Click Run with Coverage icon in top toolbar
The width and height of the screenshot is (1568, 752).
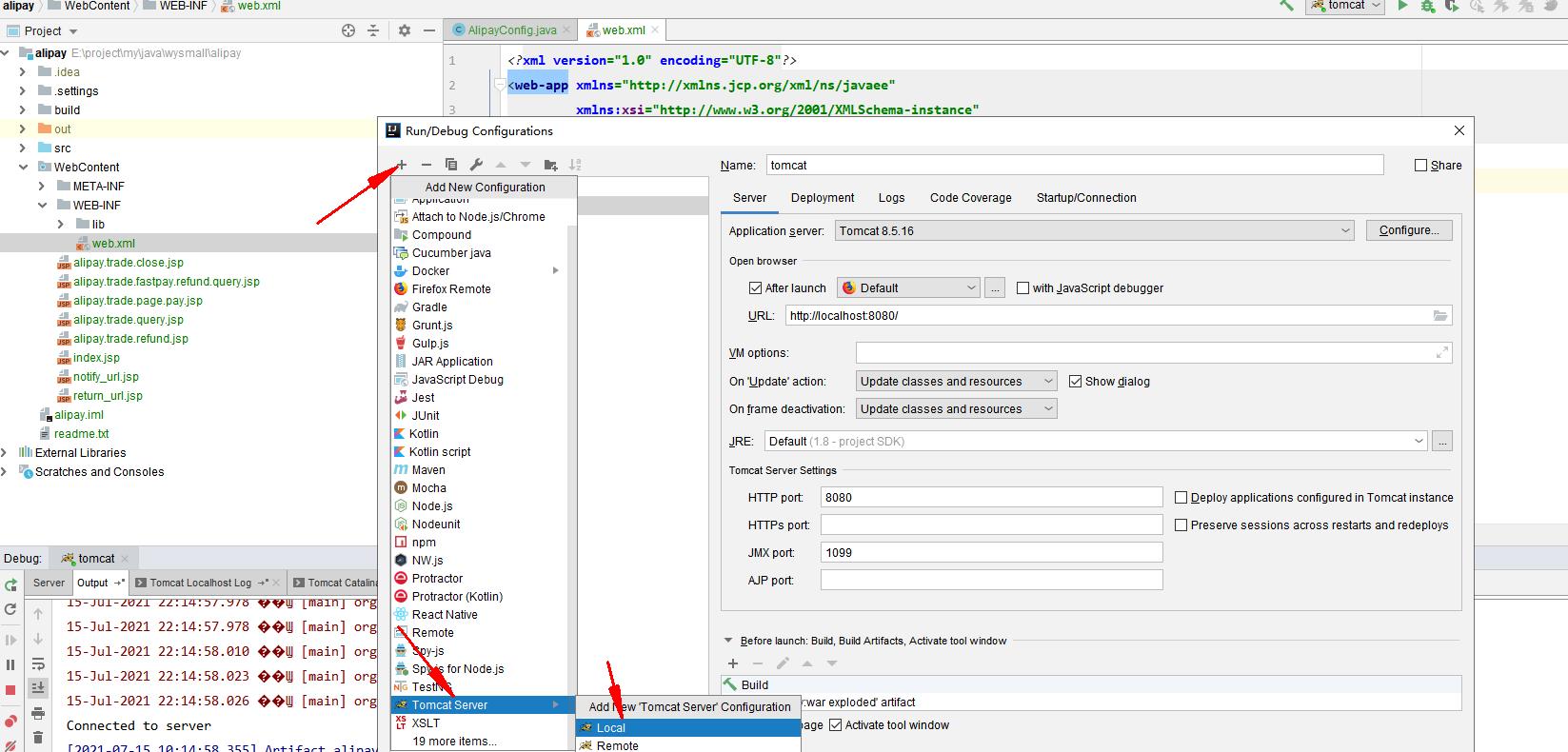tap(1452, 6)
